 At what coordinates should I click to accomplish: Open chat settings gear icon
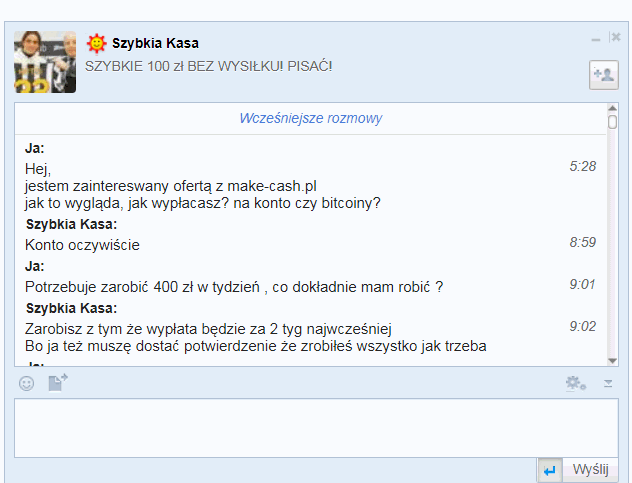[575, 383]
